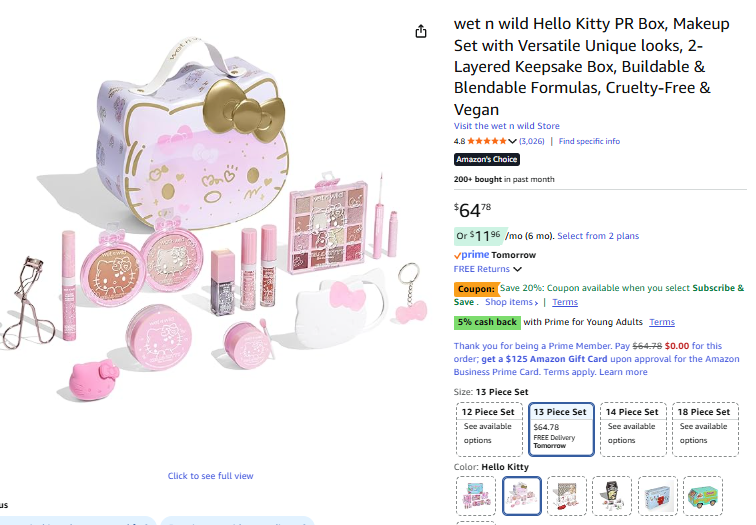Choose the 14 Piece Set size option
Screen dimensions: 756x525
click(x=633, y=428)
